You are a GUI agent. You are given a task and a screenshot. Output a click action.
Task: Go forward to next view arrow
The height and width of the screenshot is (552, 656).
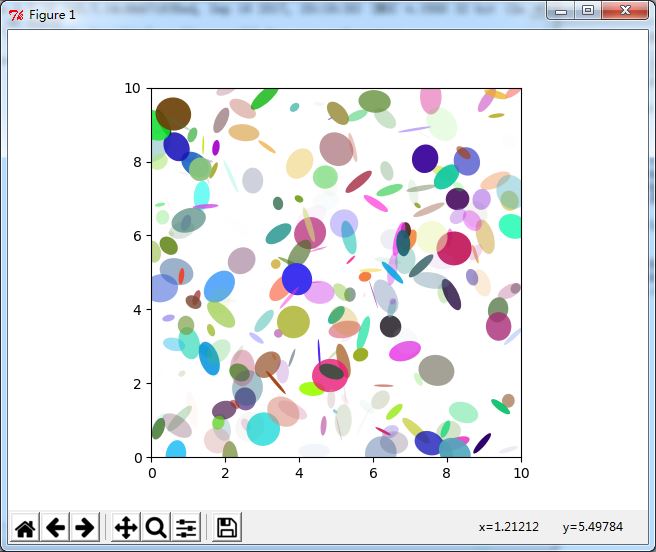(x=85, y=527)
